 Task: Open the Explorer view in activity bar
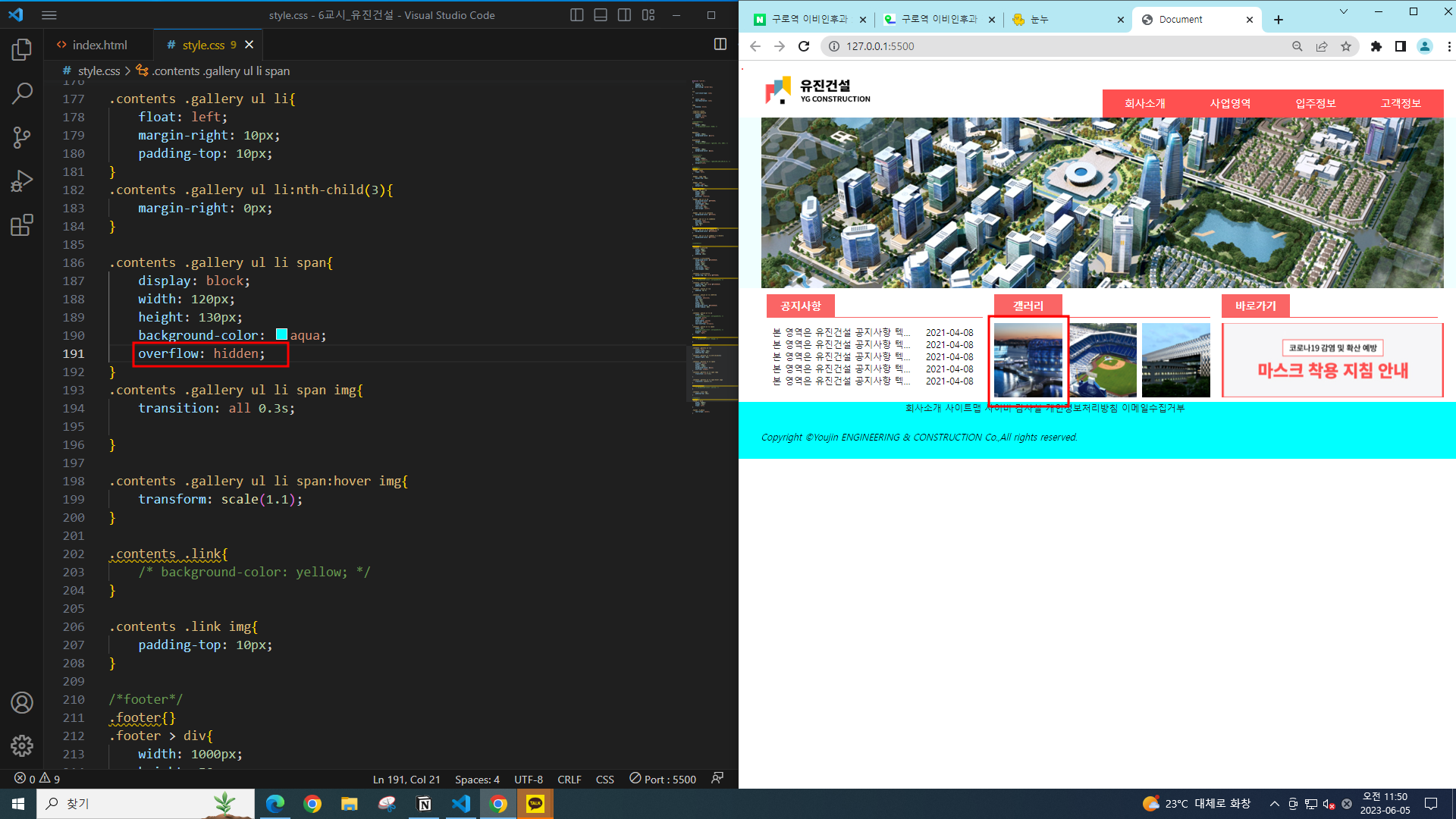pos(22,50)
